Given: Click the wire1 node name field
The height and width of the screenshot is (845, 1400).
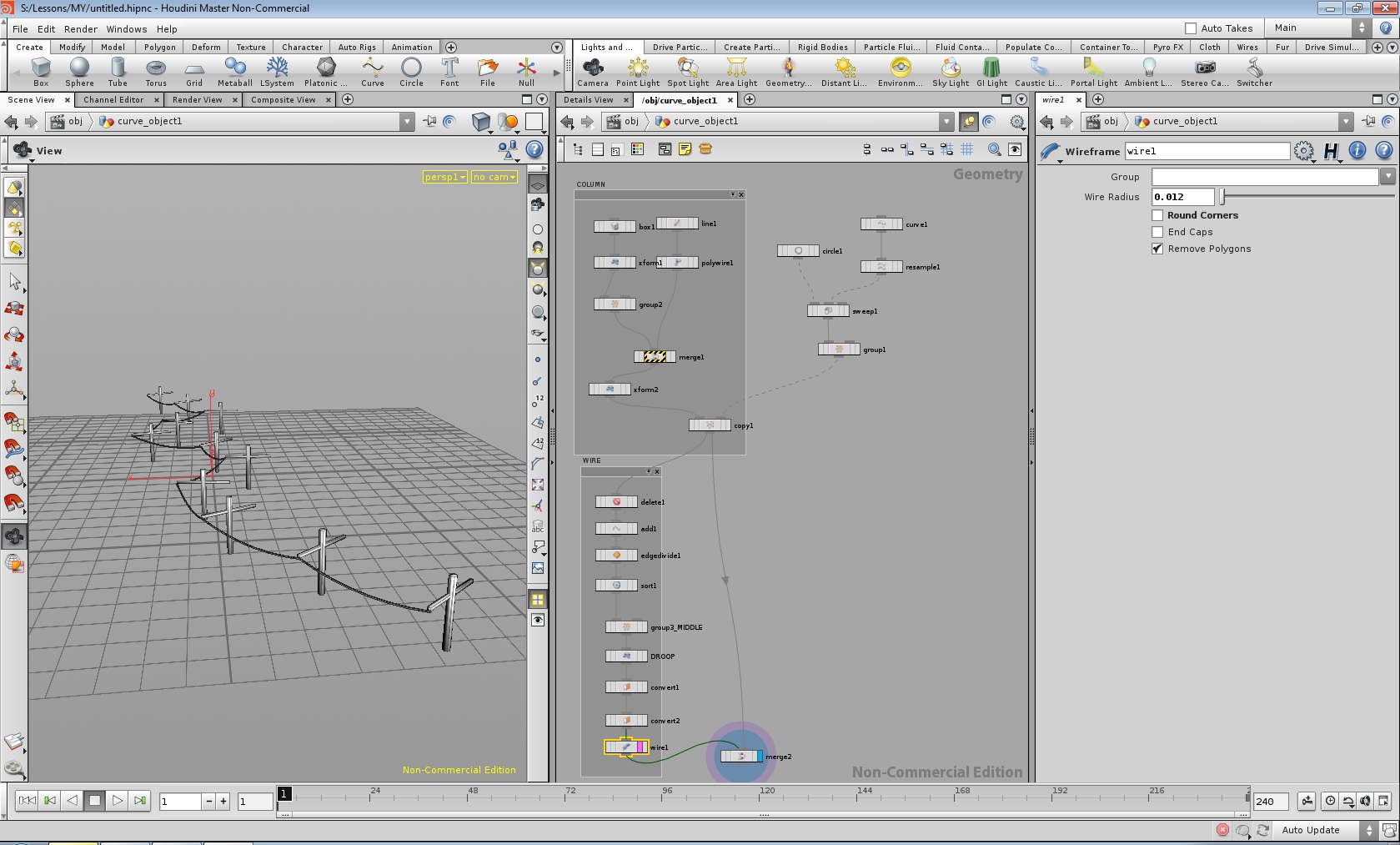Looking at the screenshot, I should (1207, 151).
